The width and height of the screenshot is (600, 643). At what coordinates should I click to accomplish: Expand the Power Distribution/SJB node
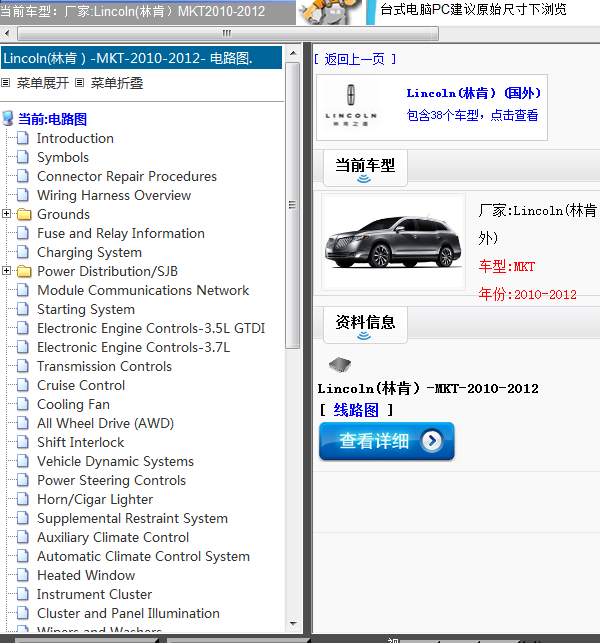point(6,271)
